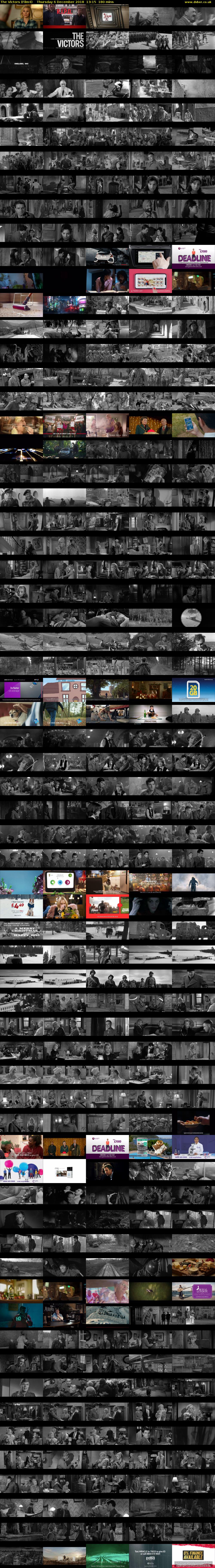Click the '0% Finance Available' thumbnail
The image size is (215, 1568).
(193, 1555)
